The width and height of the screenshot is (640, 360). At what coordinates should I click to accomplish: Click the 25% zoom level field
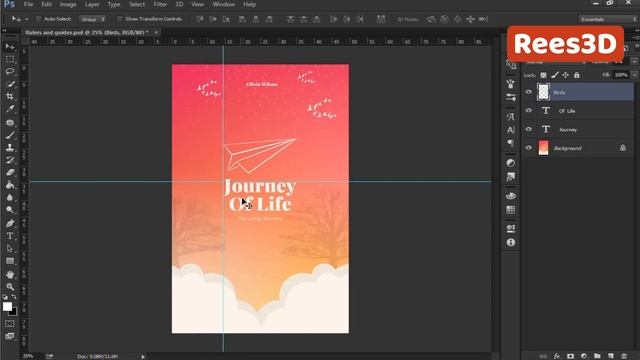pyautogui.click(x=28, y=357)
